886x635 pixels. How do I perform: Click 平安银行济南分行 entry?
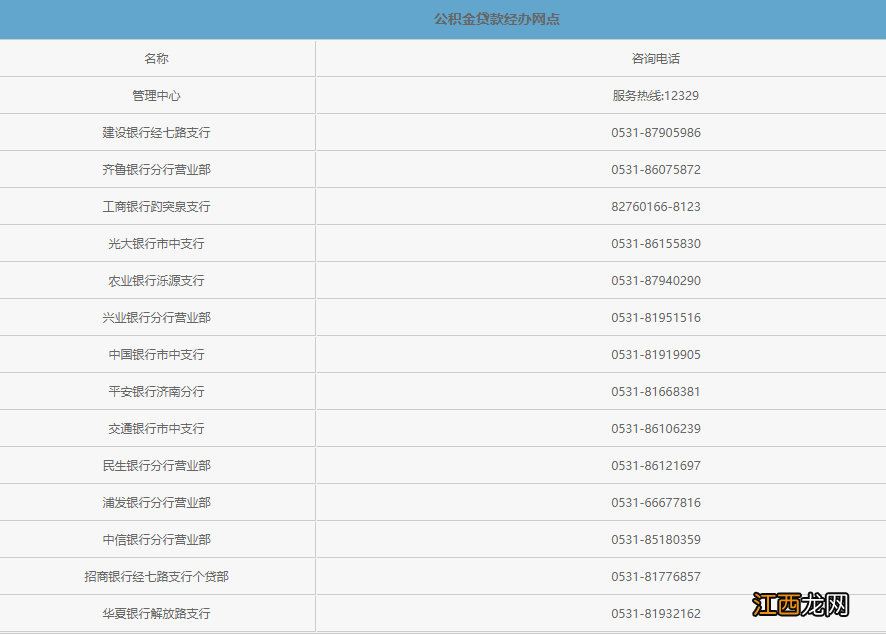pyautogui.click(x=157, y=391)
